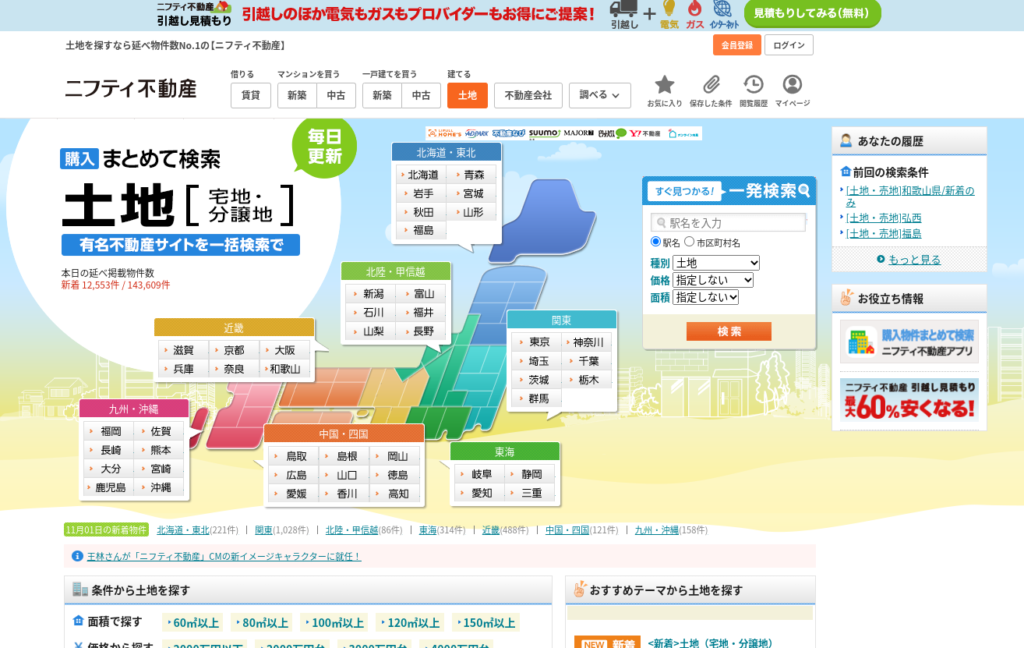Open the マイページ user icon
Viewport: 1024px width, 648px height.
792,85
